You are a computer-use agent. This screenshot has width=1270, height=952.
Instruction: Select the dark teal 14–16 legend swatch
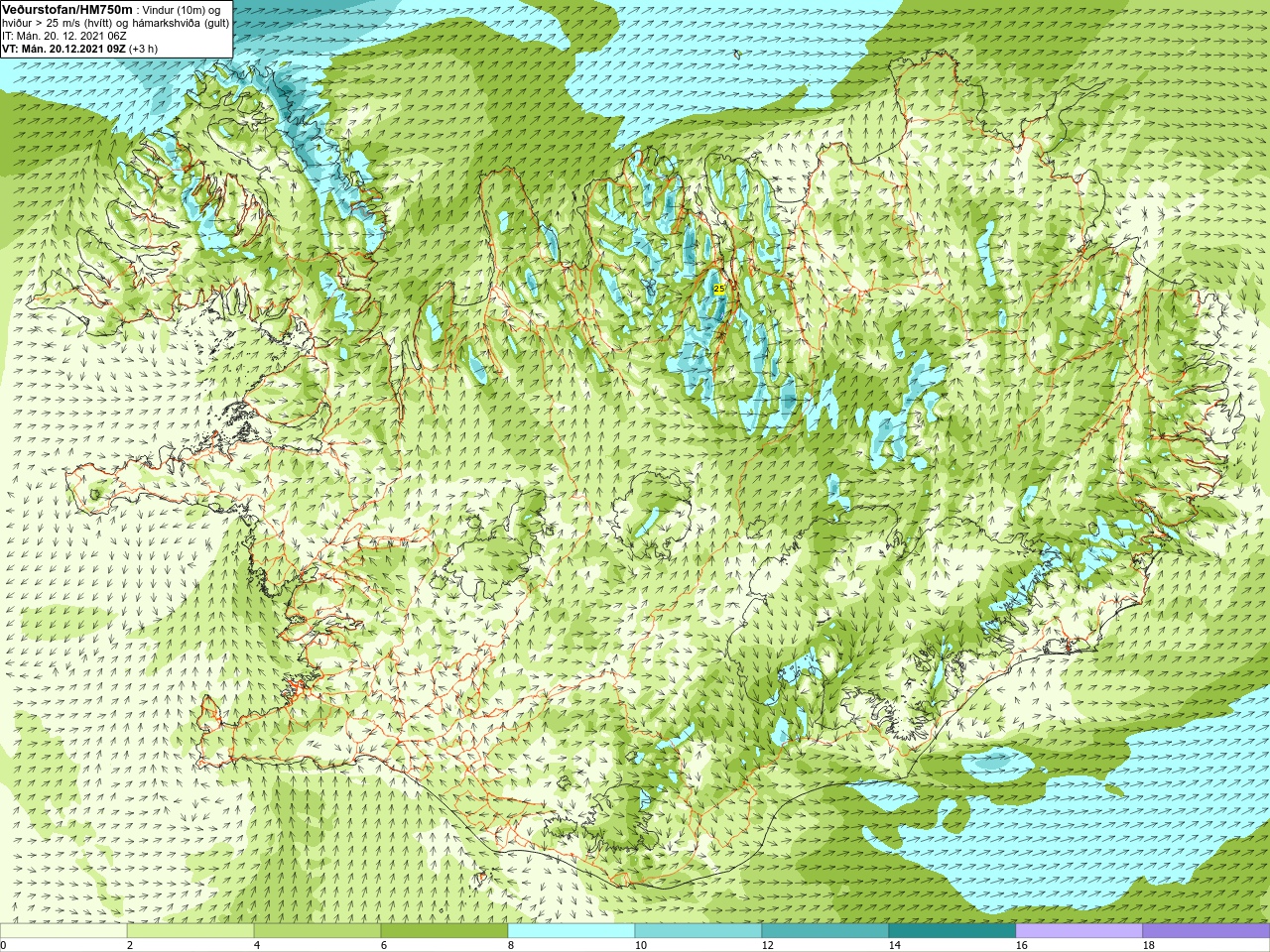point(952,931)
